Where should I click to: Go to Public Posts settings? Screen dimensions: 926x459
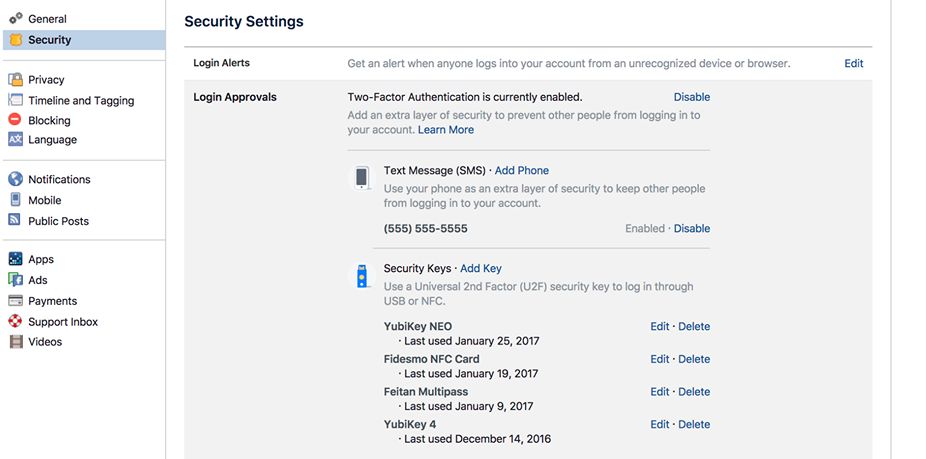(58, 221)
